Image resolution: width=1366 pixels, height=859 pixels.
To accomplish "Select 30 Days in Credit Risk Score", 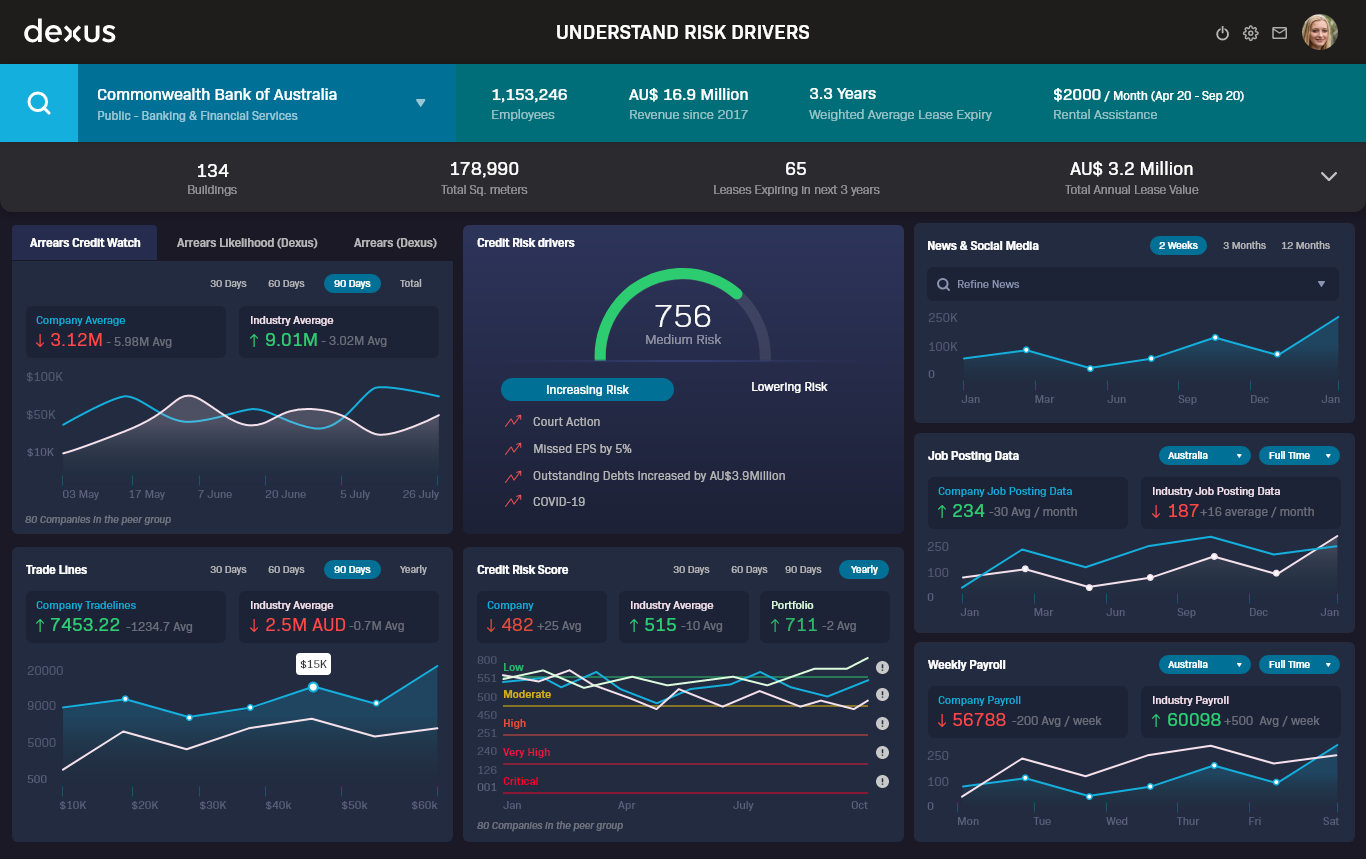I will click(691, 569).
